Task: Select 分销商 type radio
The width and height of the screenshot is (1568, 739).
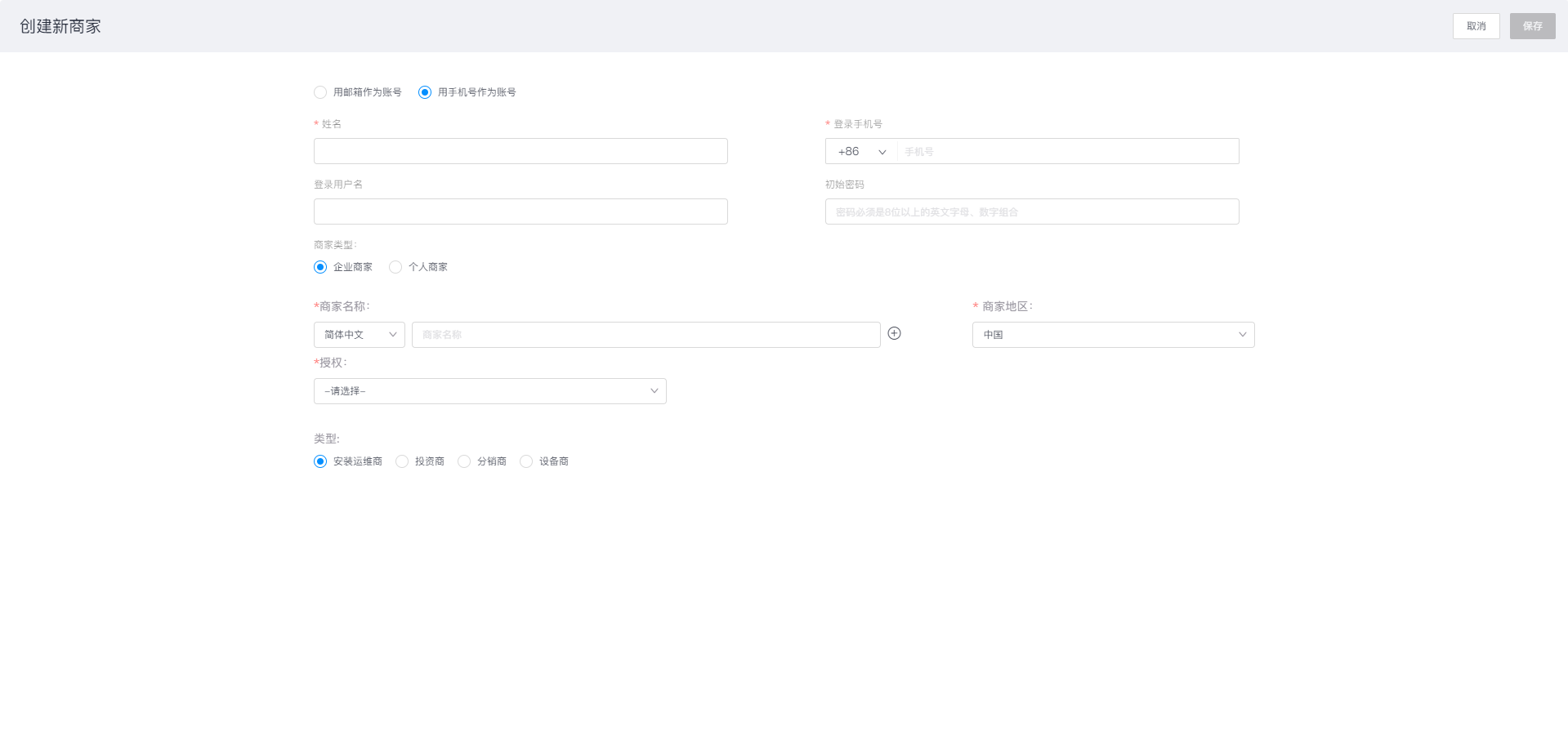Action: click(464, 461)
